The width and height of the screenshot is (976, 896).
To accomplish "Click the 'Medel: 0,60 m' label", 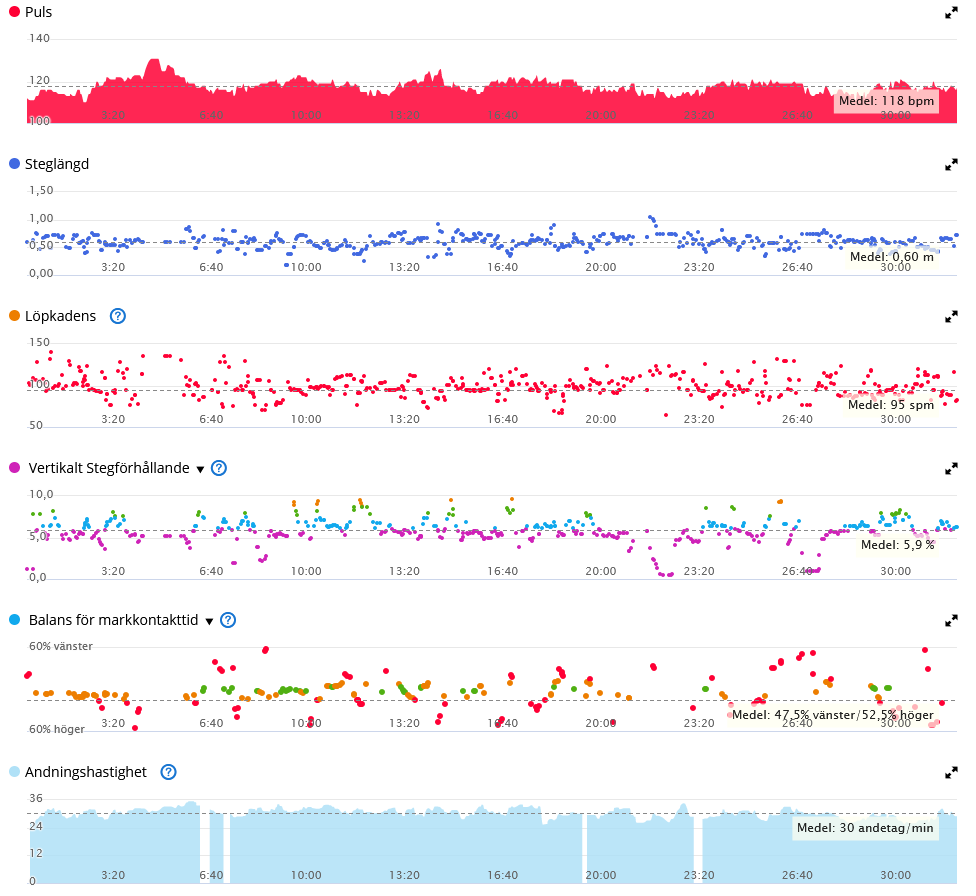I will pyautogui.click(x=892, y=257).
